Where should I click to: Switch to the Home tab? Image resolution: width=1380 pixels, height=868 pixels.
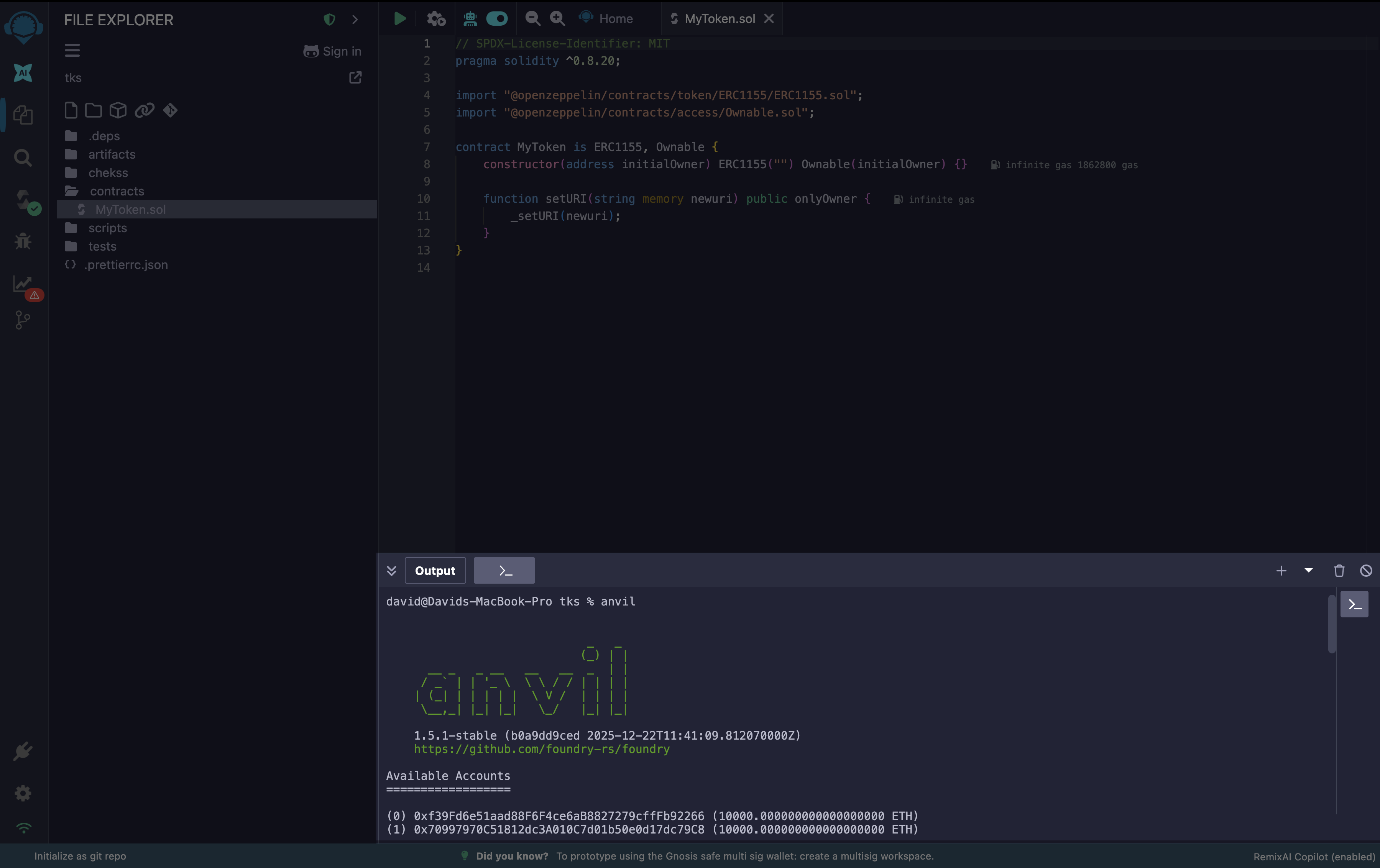tap(606, 18)
